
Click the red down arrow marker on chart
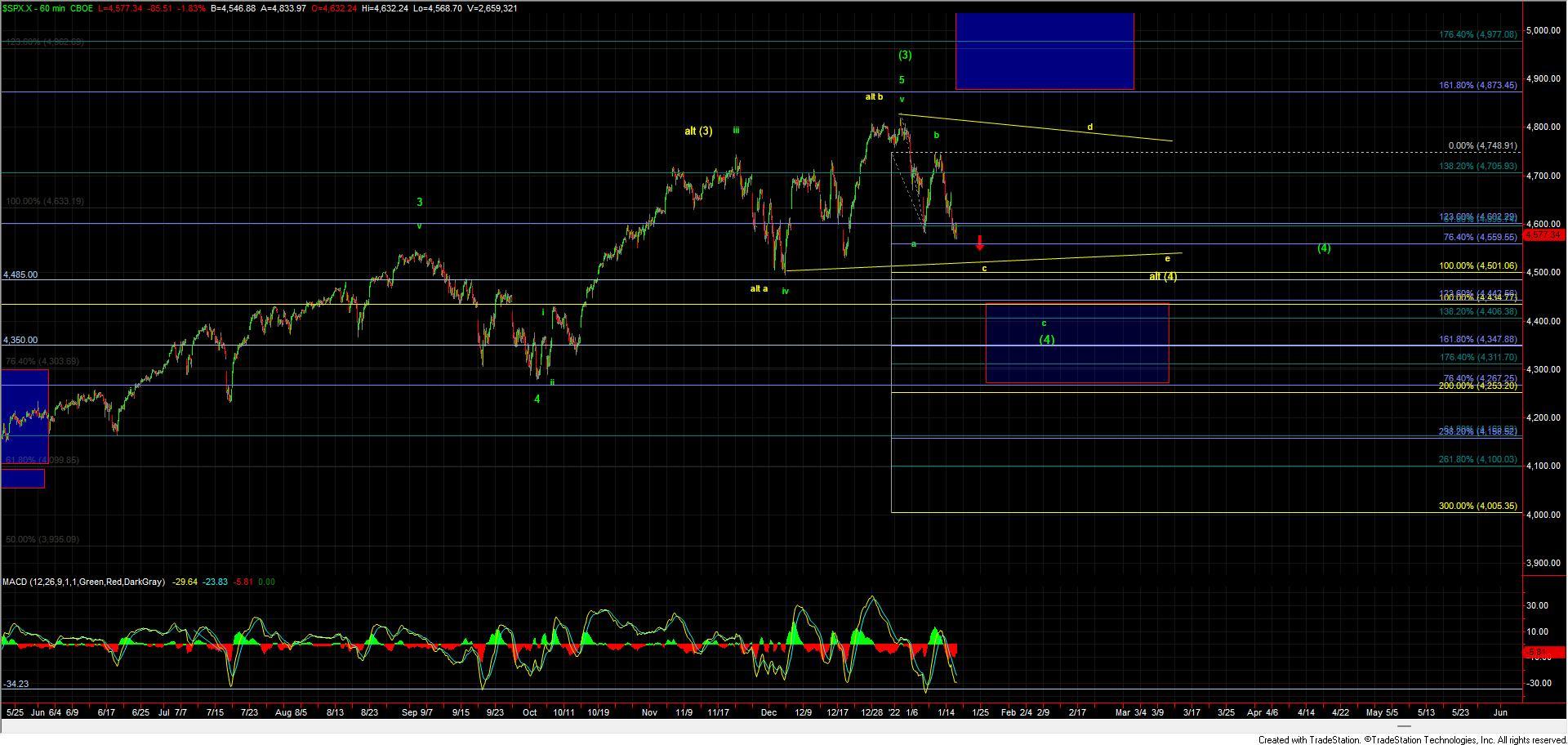tap(980, 243)
